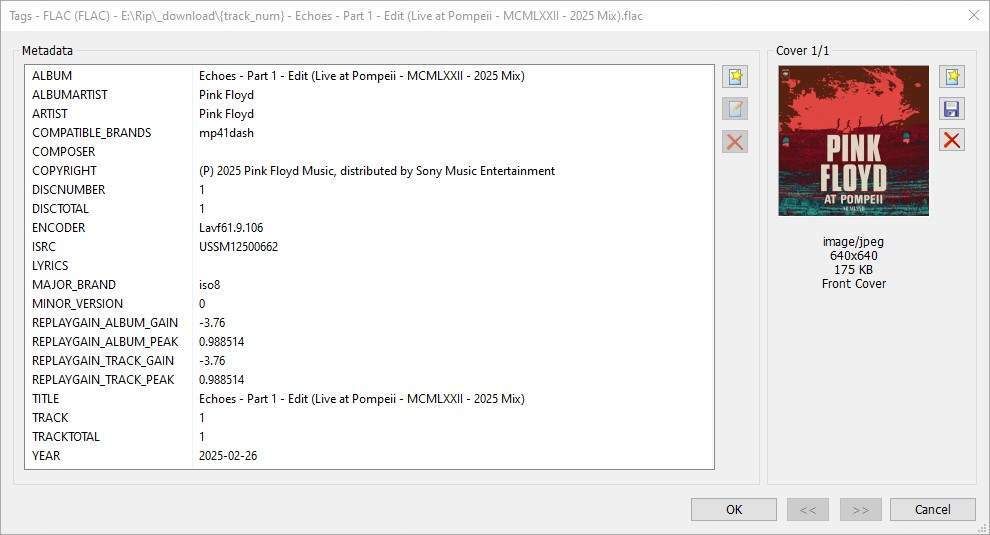Select the COMPATIBLE_BRANDS tag row
Screen dimensions: 990x535
369,133
